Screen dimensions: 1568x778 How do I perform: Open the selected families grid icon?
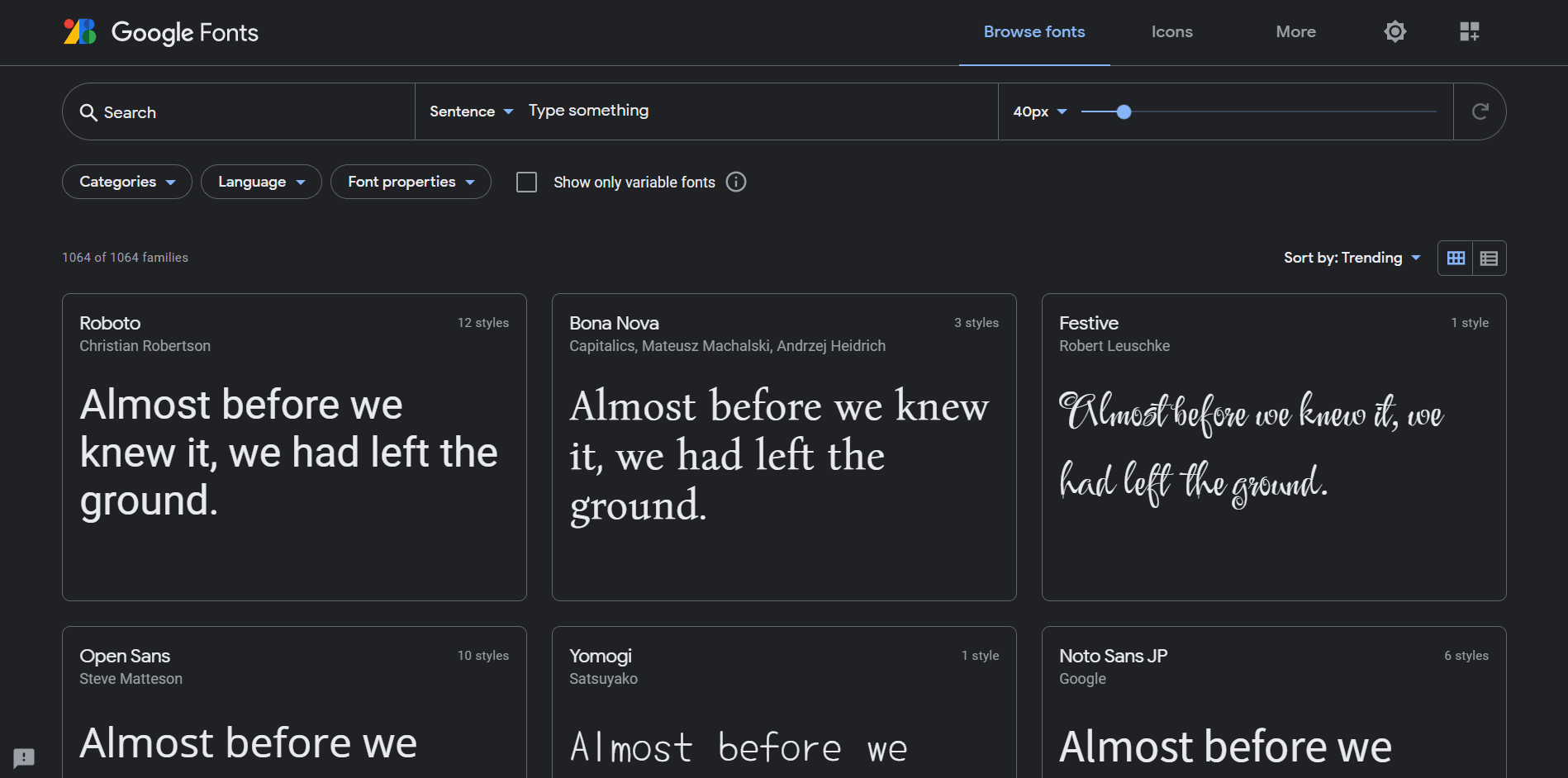[1469, 31]
